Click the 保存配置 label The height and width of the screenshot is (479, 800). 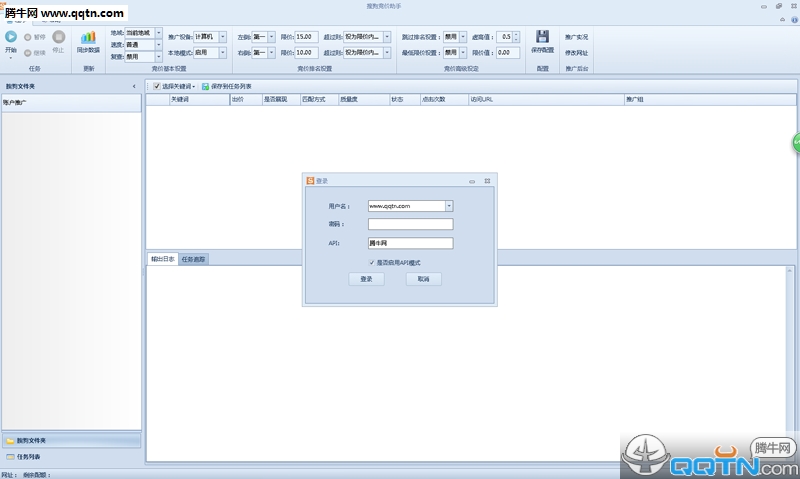coord(542,50)
